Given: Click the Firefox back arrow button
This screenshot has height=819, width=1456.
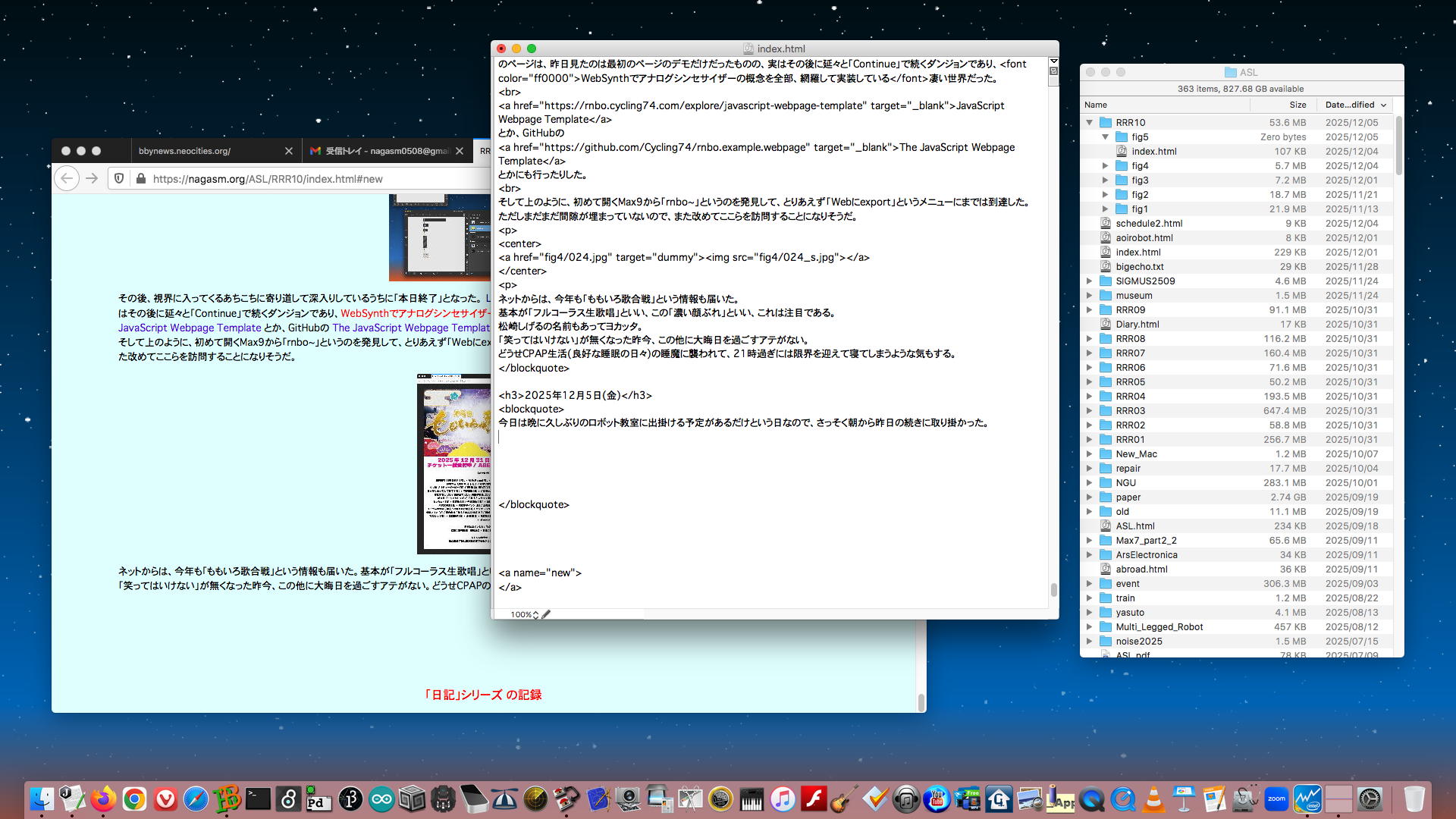Looking at the screenshot, I should click(67, 178).
